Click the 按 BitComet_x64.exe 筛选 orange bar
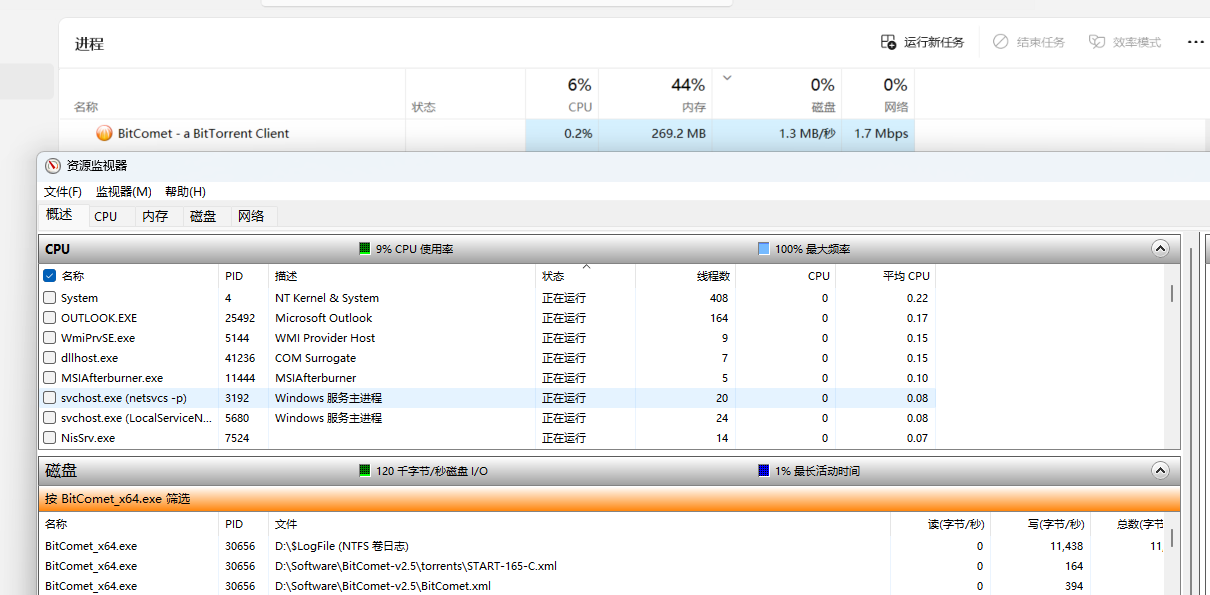 609,498
